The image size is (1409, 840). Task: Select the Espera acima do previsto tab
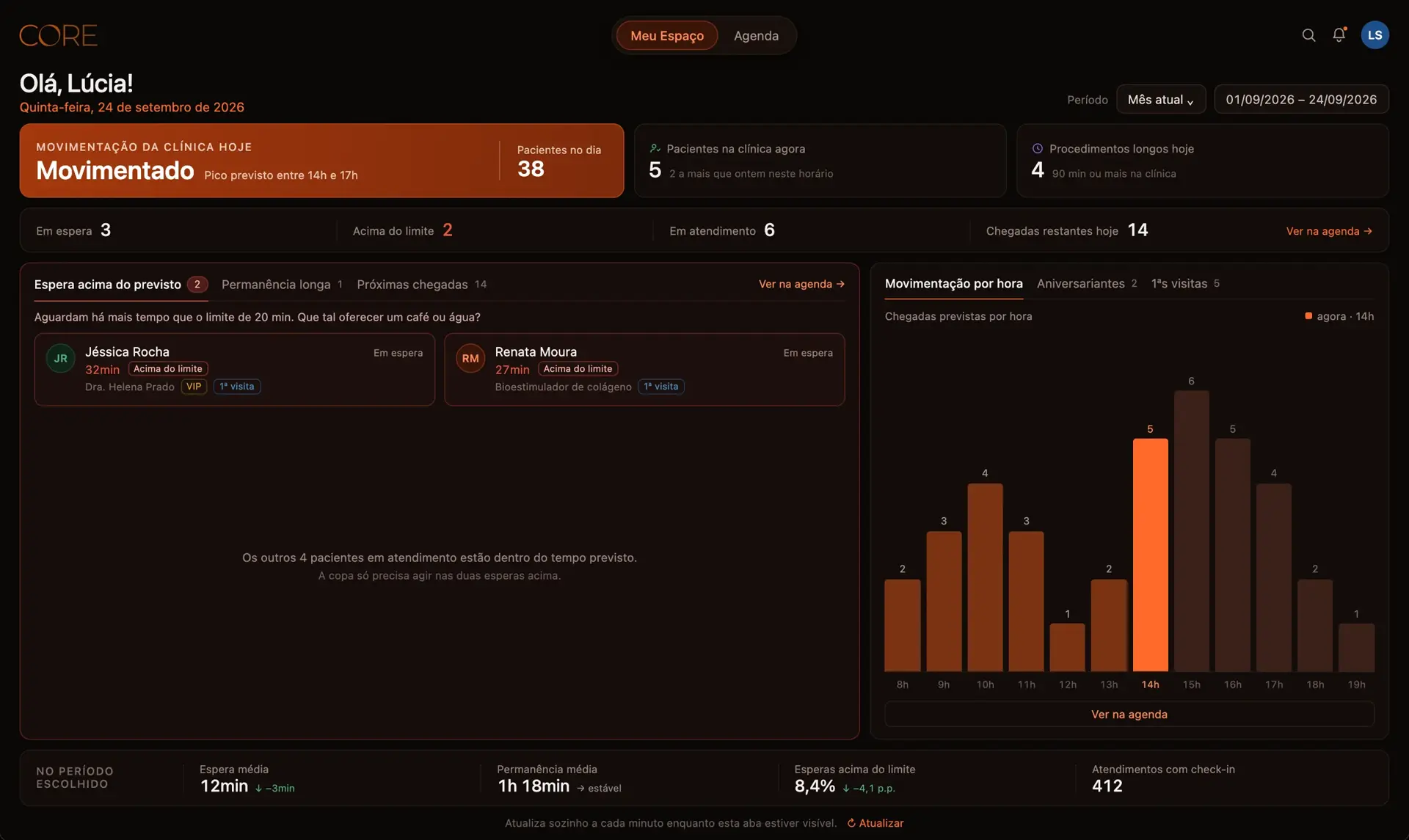(121, 285)
